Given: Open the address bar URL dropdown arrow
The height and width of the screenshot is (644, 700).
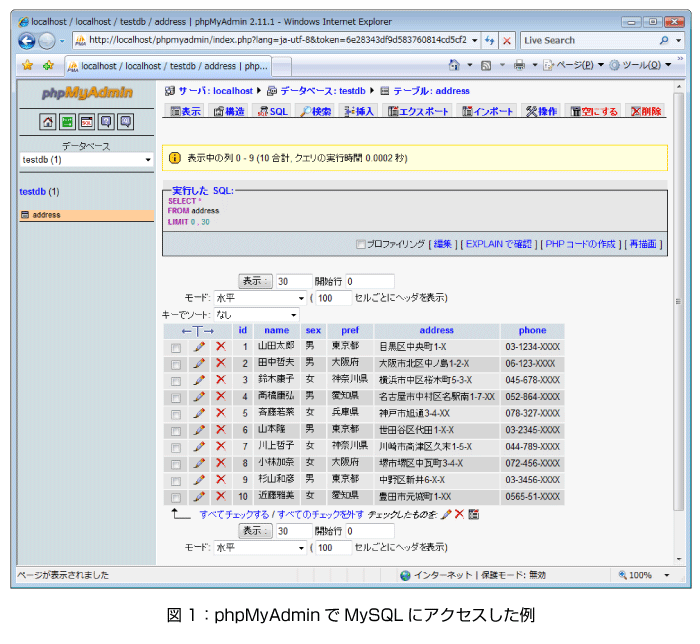Looking at the screenshot, I should pyautogui.click(x=475, y=41).
